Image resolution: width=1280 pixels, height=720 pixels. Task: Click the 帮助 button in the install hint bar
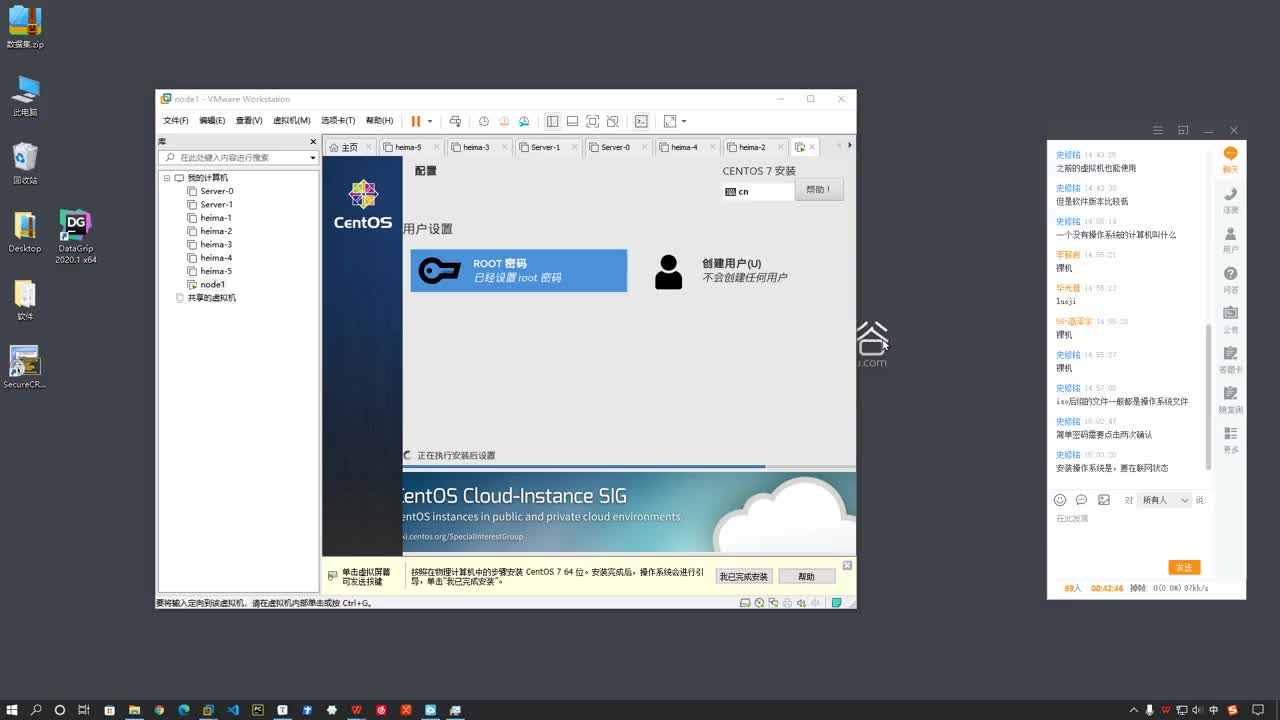(806, 577)
